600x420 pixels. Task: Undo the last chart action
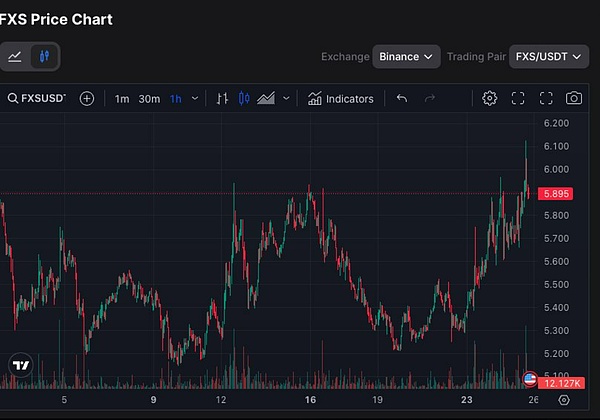(402, 98)
